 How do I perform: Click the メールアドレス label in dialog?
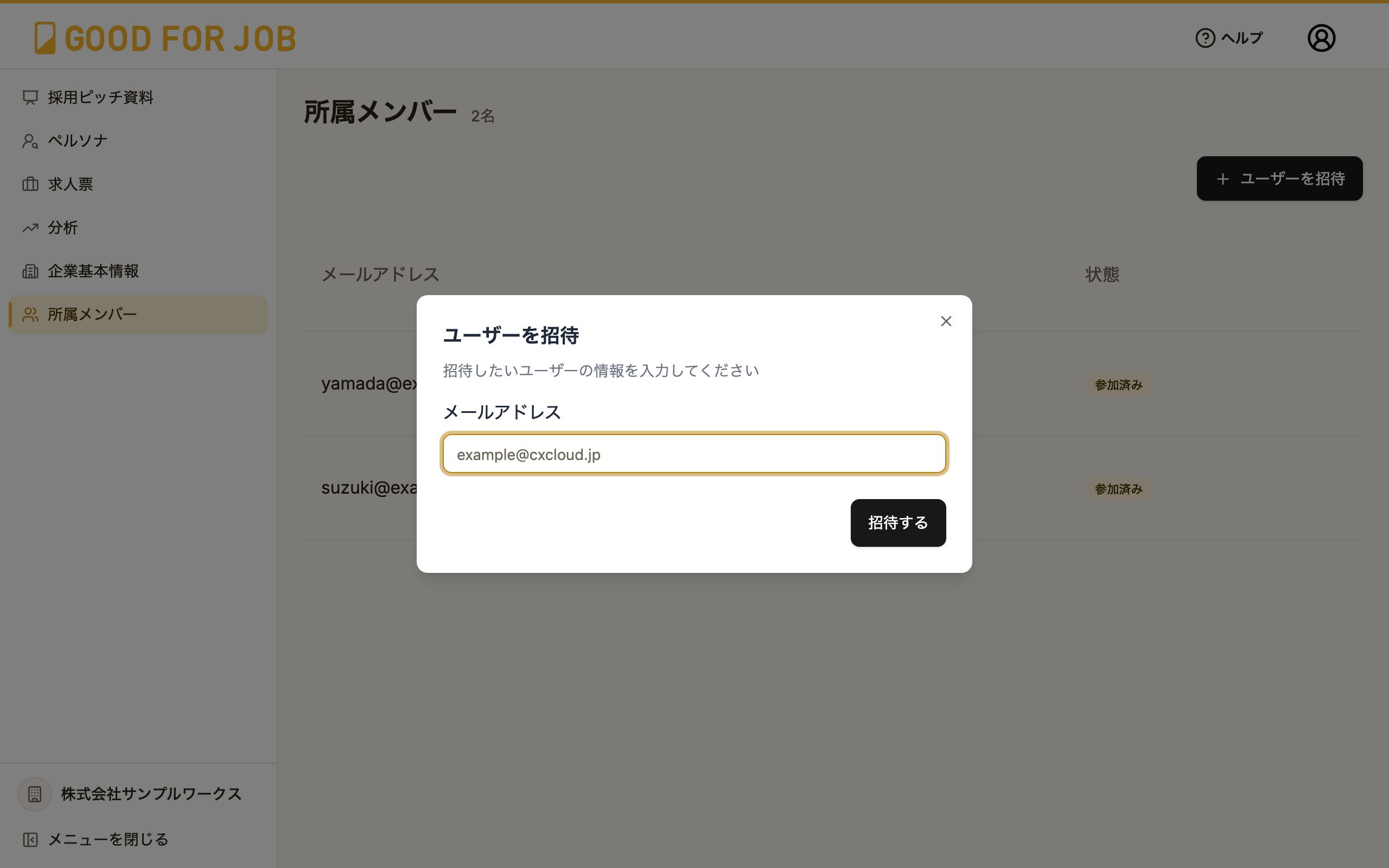tap(502, 412)
